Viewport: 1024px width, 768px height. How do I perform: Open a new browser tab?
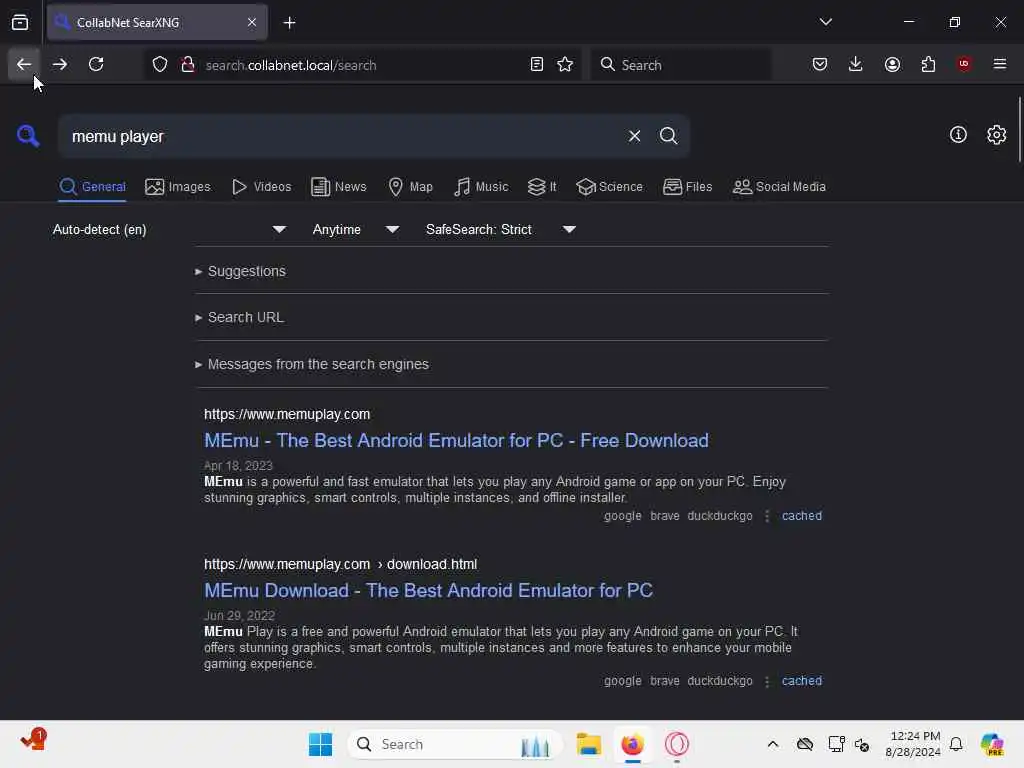tap(289, 23)
